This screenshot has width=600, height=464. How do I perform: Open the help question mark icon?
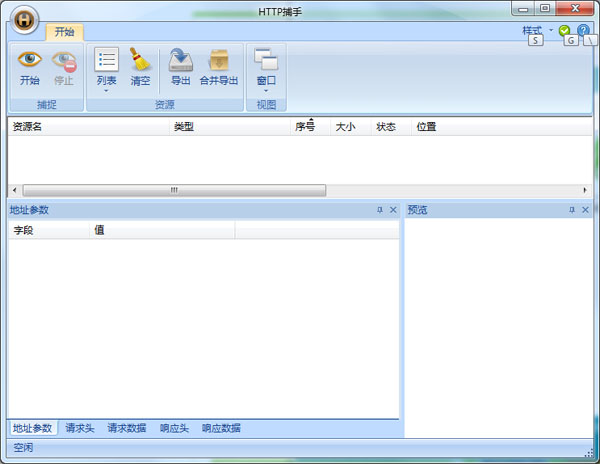tap(583, 31)
